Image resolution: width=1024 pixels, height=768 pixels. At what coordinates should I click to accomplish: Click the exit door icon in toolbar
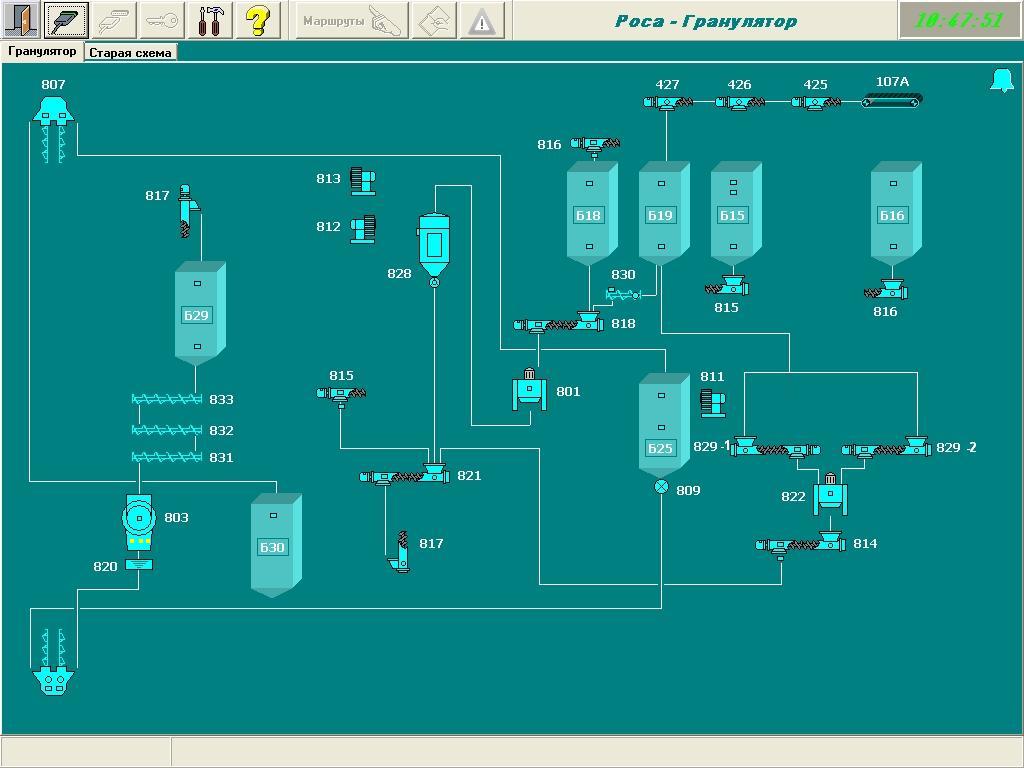[20, 20]
